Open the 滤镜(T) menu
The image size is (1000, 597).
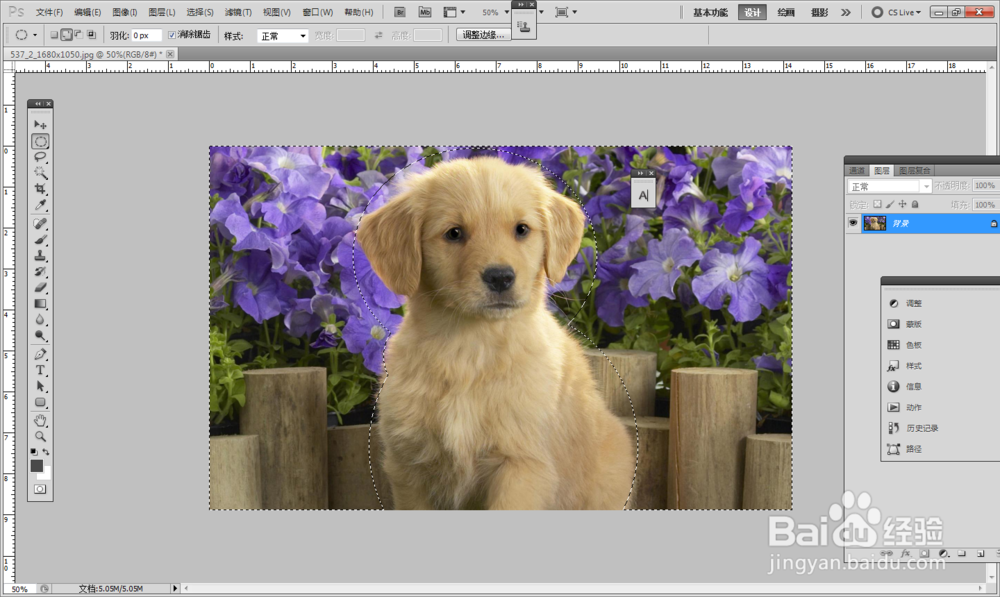tap(238, 12)
